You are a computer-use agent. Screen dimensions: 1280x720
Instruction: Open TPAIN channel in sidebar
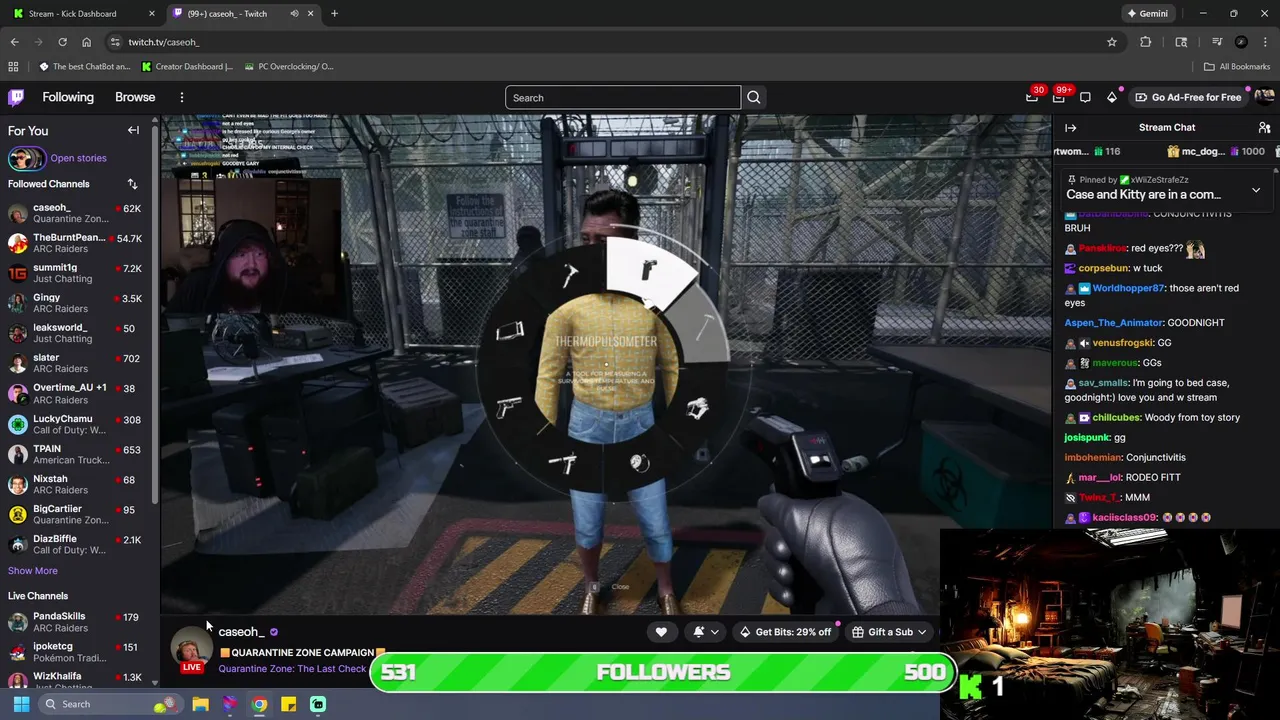[75, 454]
